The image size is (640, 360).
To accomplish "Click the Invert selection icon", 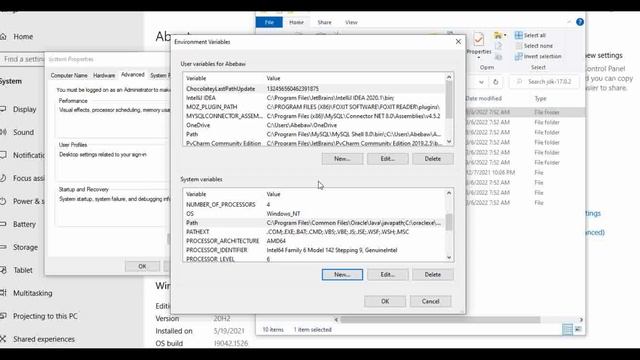I will coord(518,56).
